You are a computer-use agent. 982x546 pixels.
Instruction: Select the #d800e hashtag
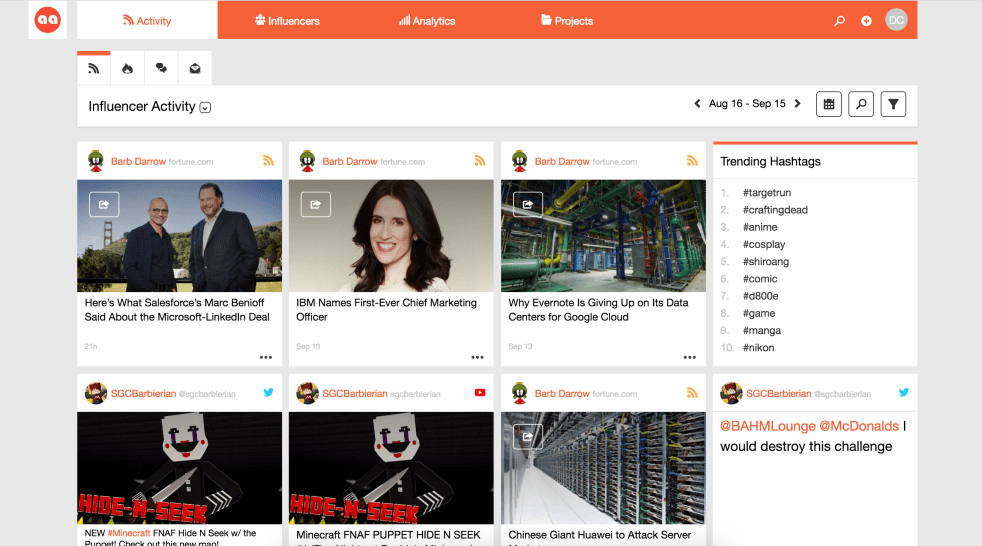click(760, 296)
